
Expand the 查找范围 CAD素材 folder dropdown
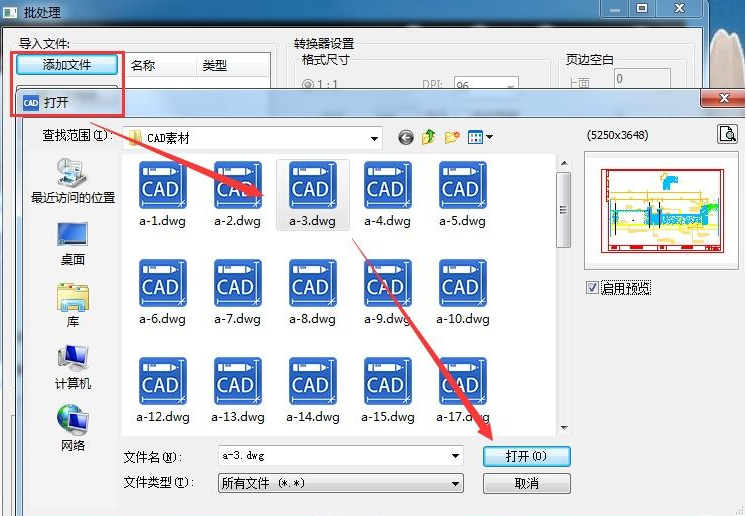coord(374,139)
